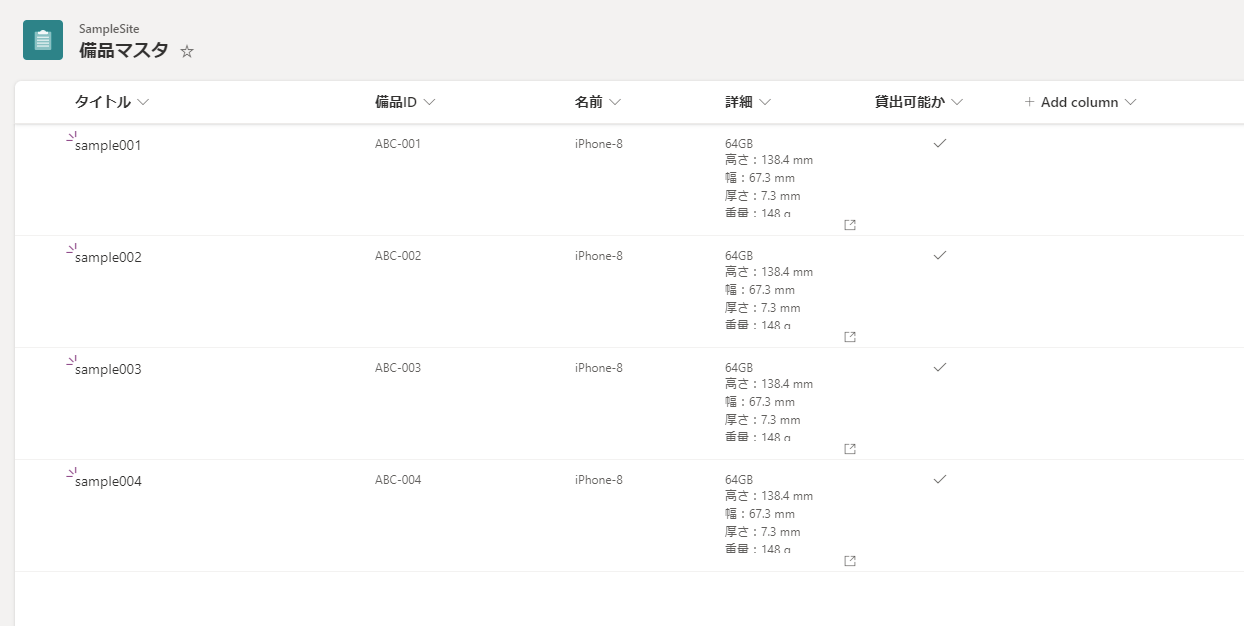This screenshot has height=626, width=1244.
Task: Open the sample001 item
Action: [108, 145]
